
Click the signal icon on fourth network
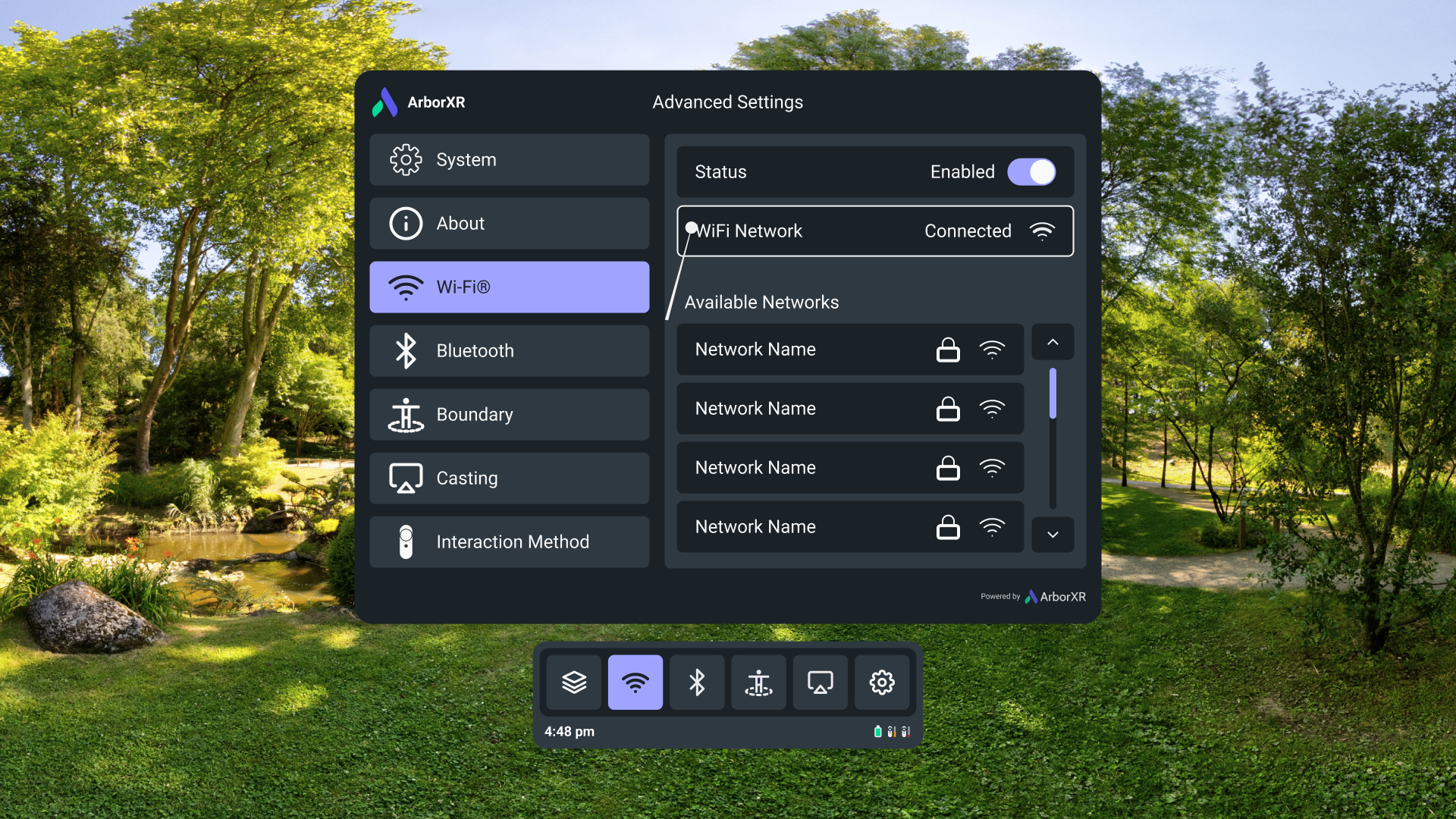992,527
